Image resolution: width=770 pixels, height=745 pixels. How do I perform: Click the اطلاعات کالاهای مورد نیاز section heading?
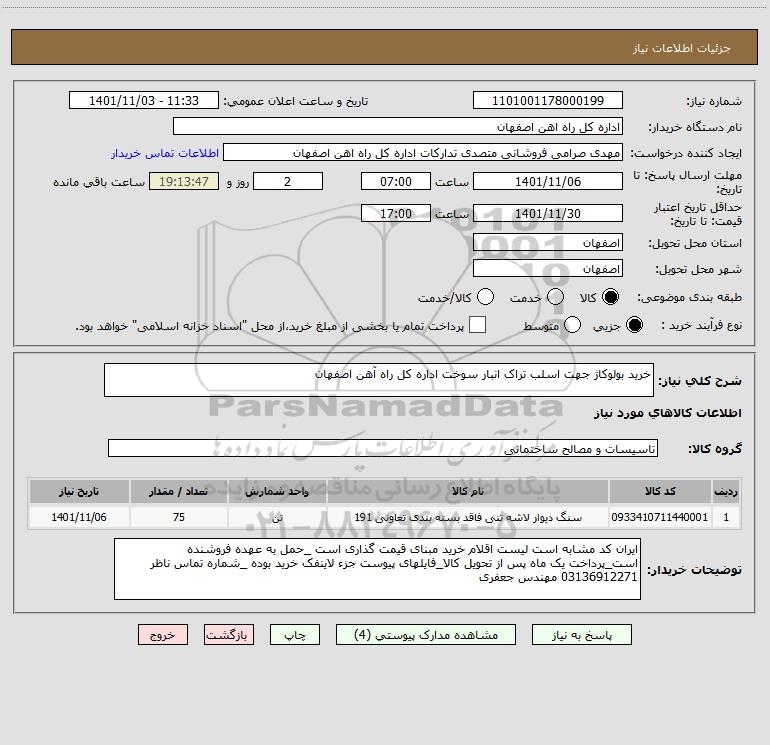[668, 413]
